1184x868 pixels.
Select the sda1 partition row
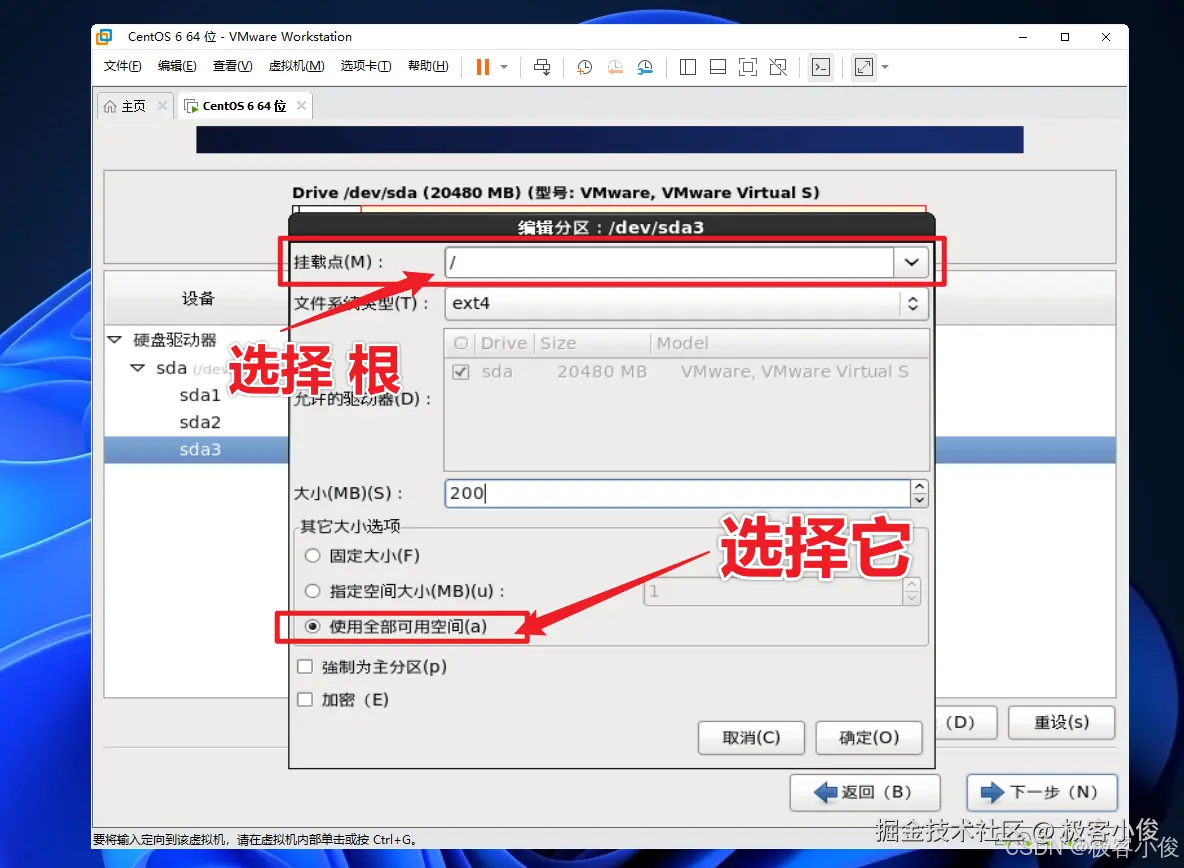200,395
